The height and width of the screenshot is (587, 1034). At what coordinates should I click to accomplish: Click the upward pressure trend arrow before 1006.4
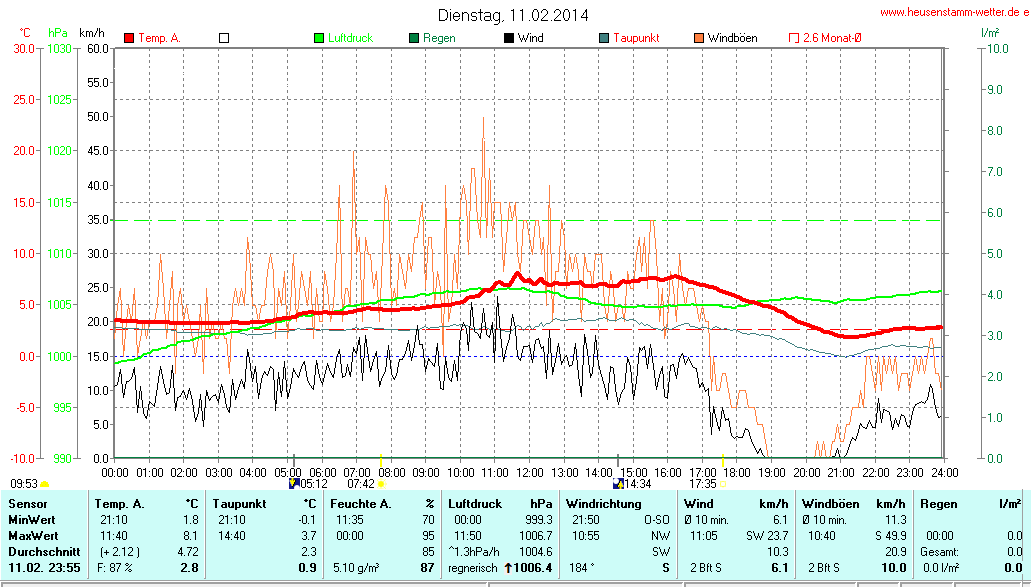pyautogui.click(x=508, y=568)
